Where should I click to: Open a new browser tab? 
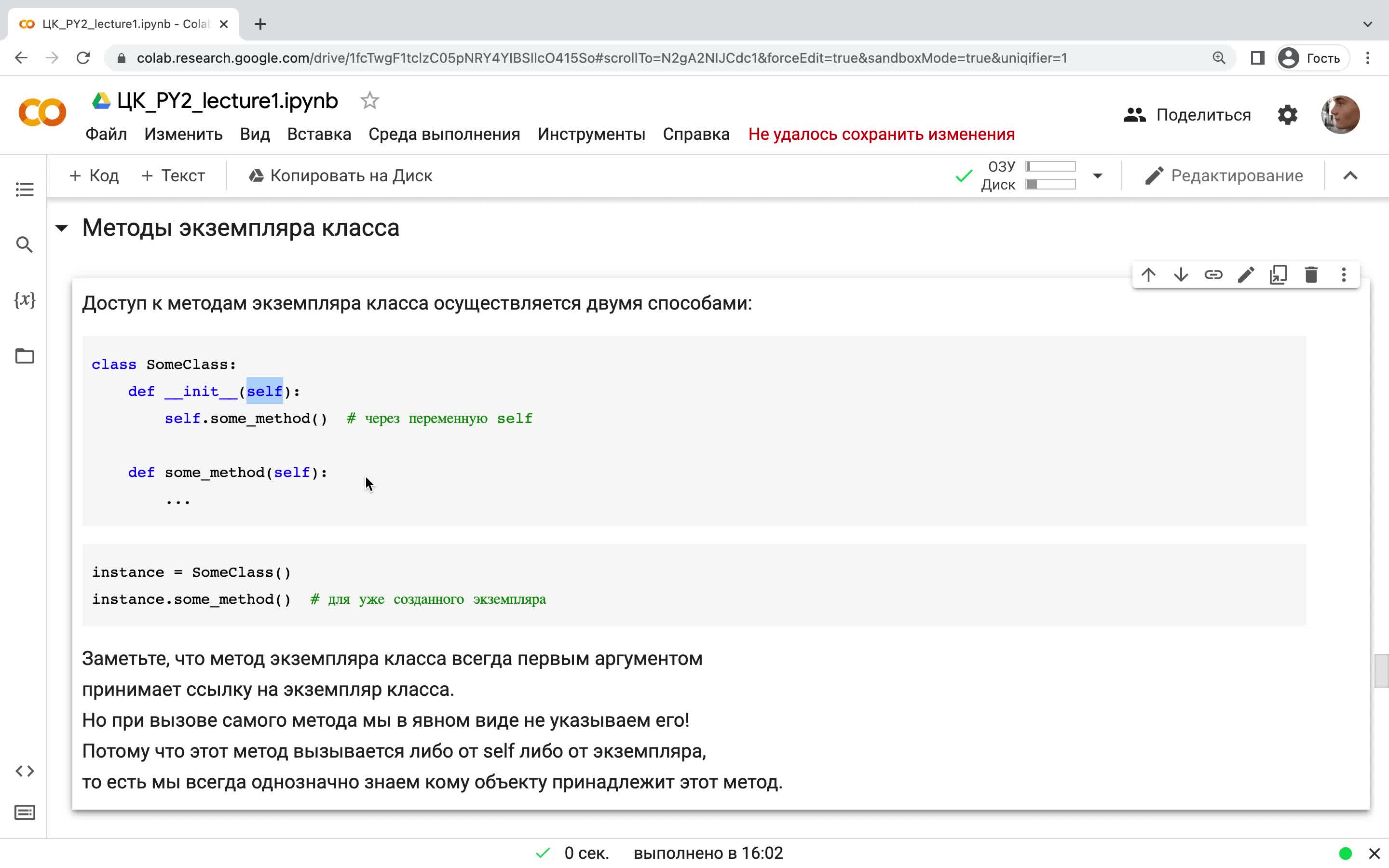pyautogui.click(x=260, y=24)
